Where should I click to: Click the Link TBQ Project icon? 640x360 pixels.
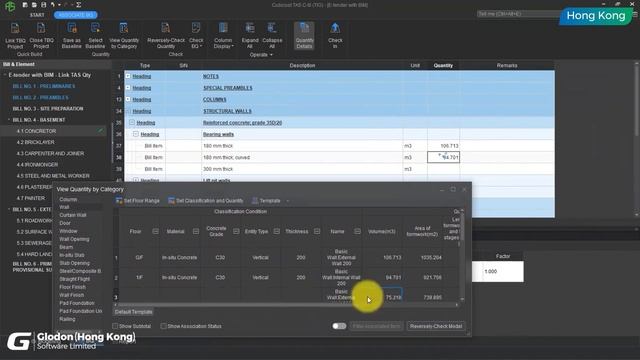[15, 29]
